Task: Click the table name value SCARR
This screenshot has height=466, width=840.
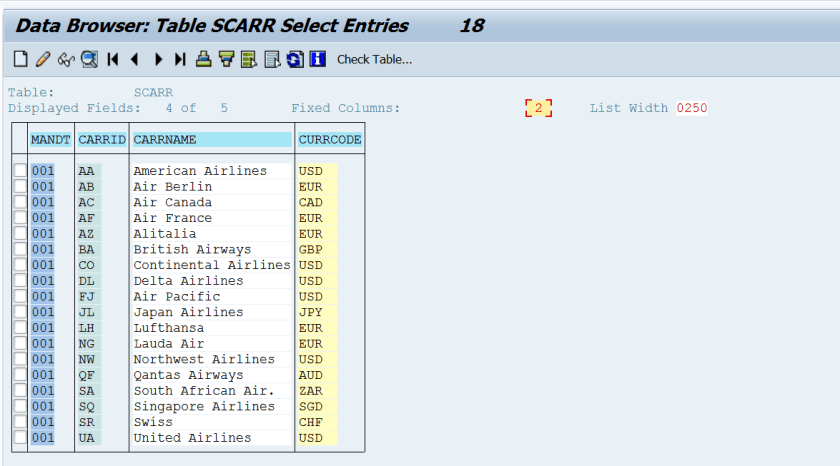Action: tap(153, 93)
